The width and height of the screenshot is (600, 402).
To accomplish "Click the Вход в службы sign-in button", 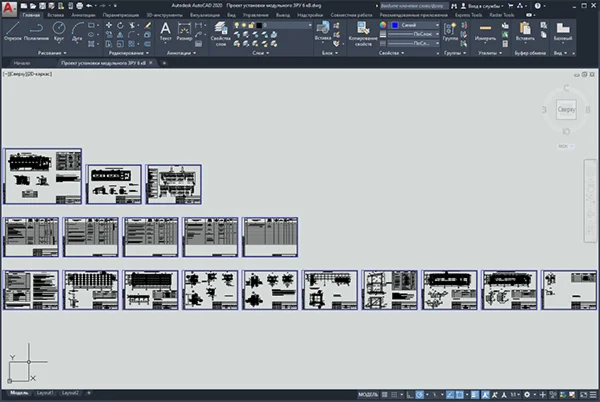I will tap(482, 6).
